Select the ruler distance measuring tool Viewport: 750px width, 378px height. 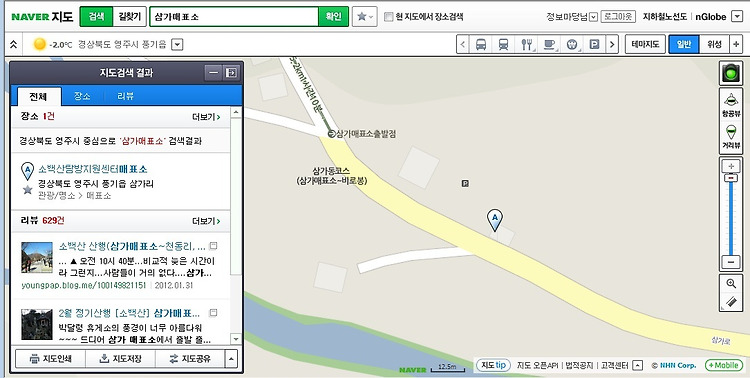pos(731,301)
